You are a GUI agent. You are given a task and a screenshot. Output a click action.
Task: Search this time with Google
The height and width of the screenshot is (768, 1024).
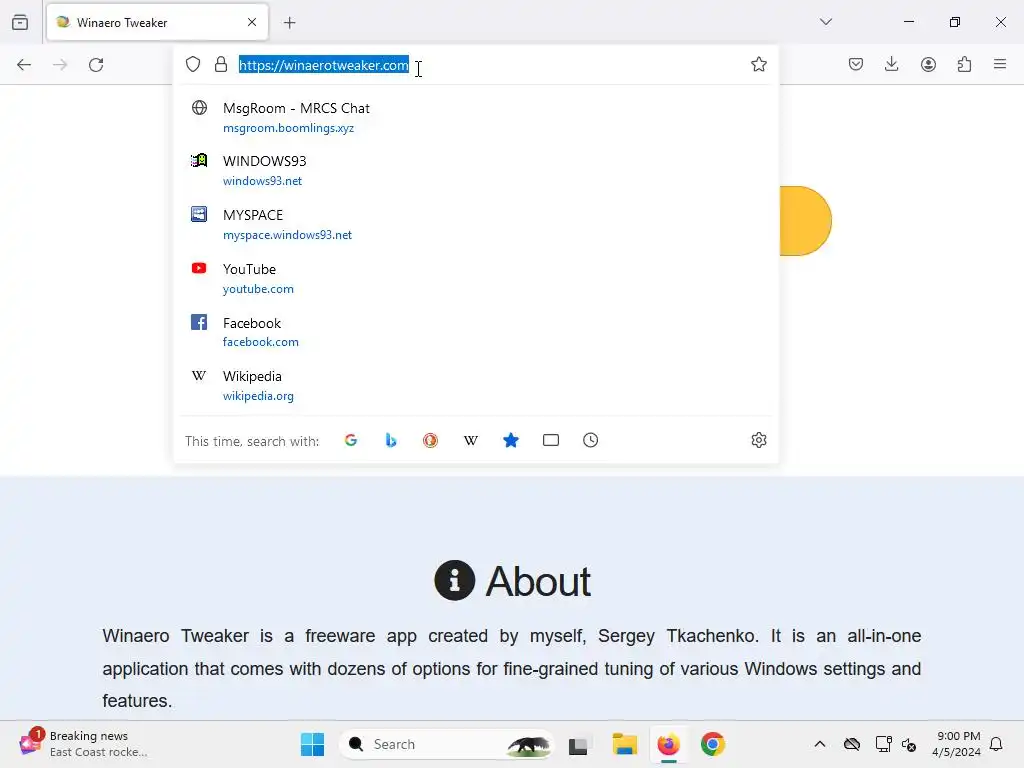tap(351, 440)
